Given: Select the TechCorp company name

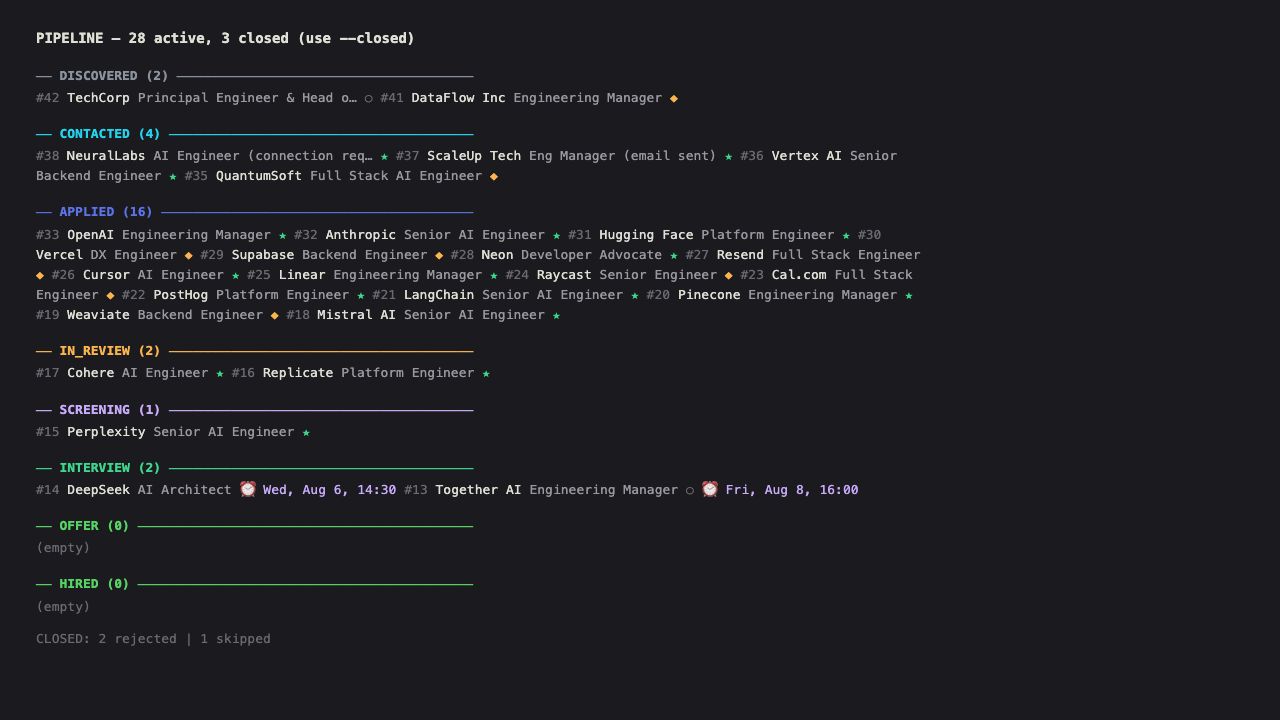Looking at the screenshot, I should pos(98,98).
